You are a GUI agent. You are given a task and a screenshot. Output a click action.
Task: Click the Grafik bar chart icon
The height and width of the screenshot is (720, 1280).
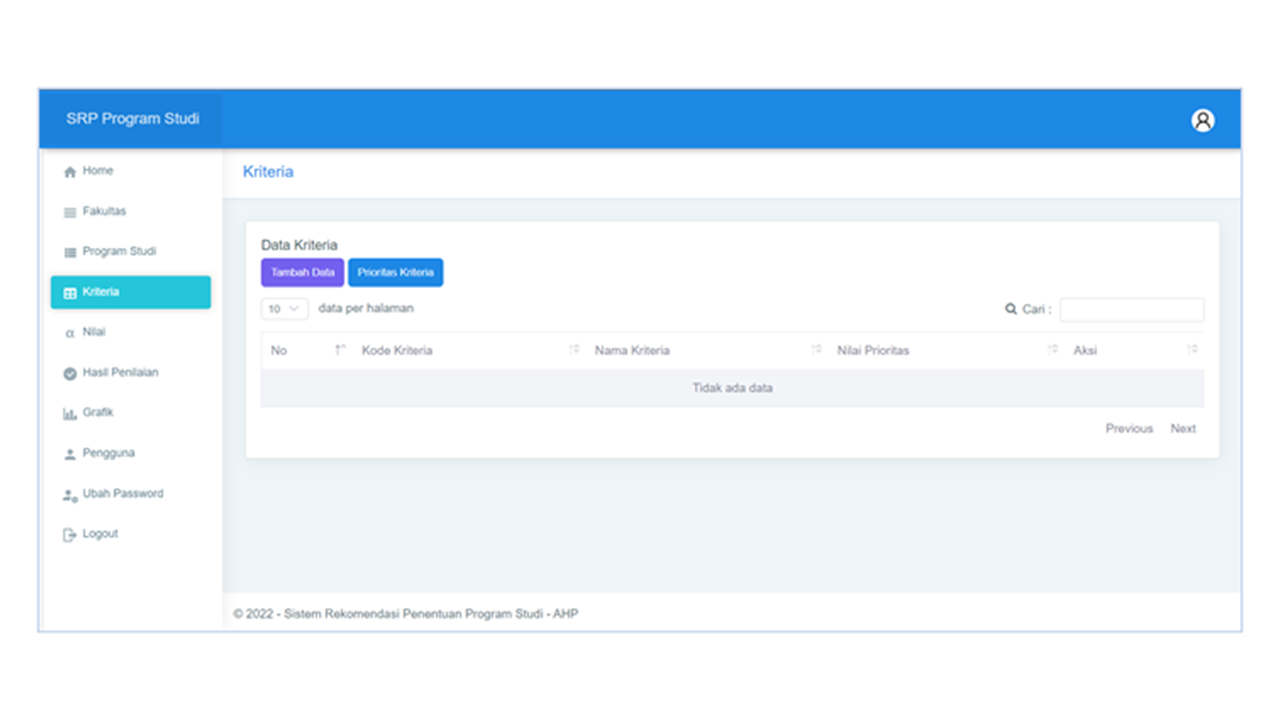tap(70, 413)
